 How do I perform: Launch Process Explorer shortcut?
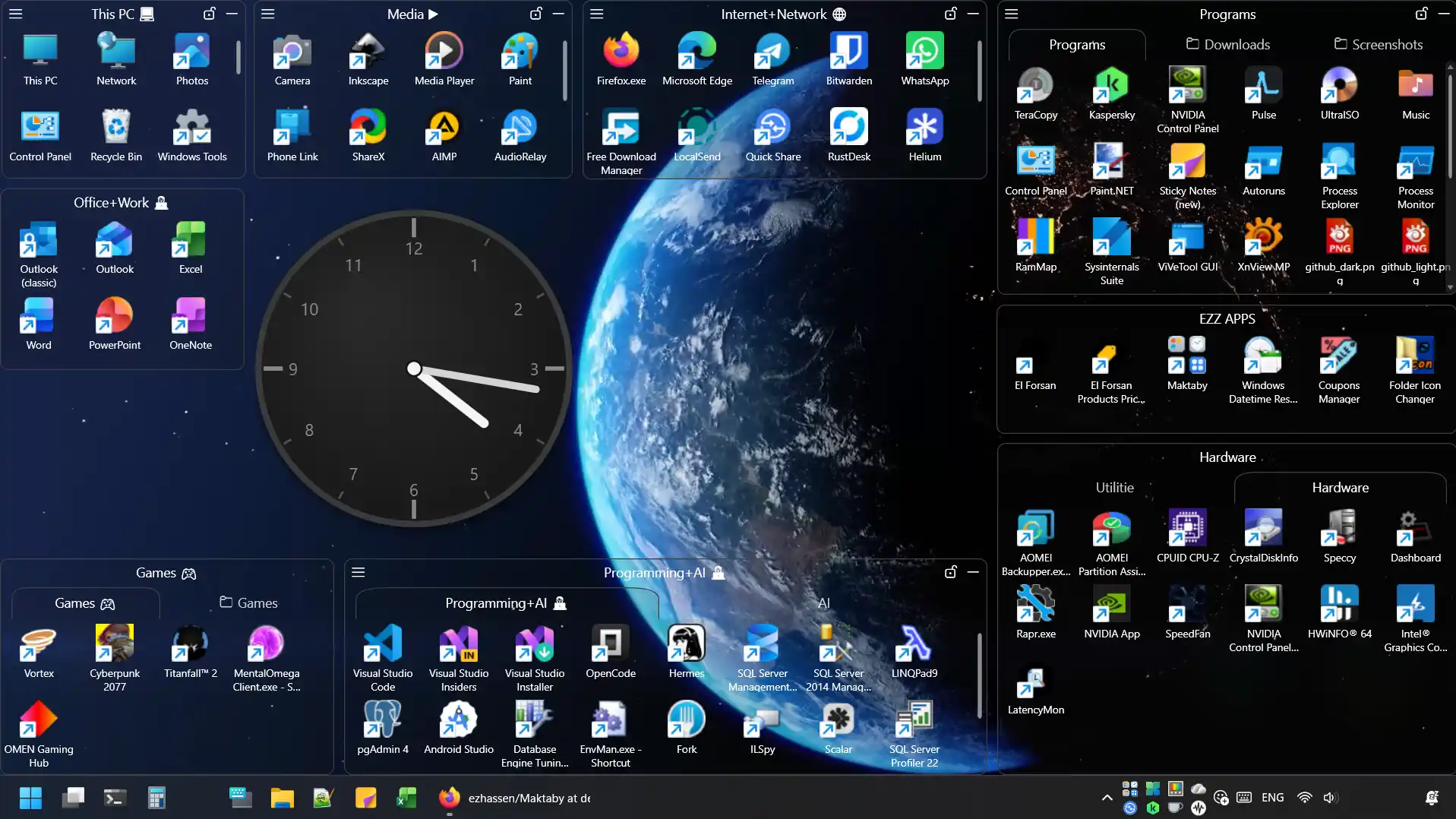click(1340, 176)
